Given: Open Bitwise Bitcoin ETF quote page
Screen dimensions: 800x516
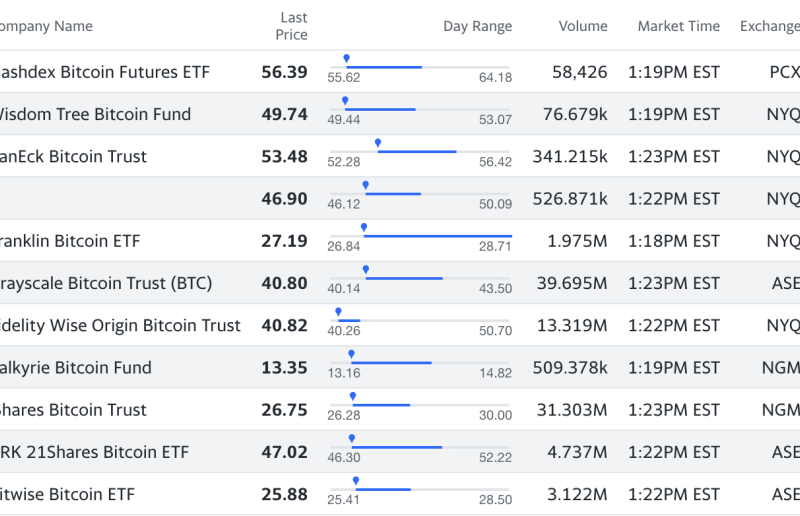Looking at the screenshot, I should pos(68,494).
